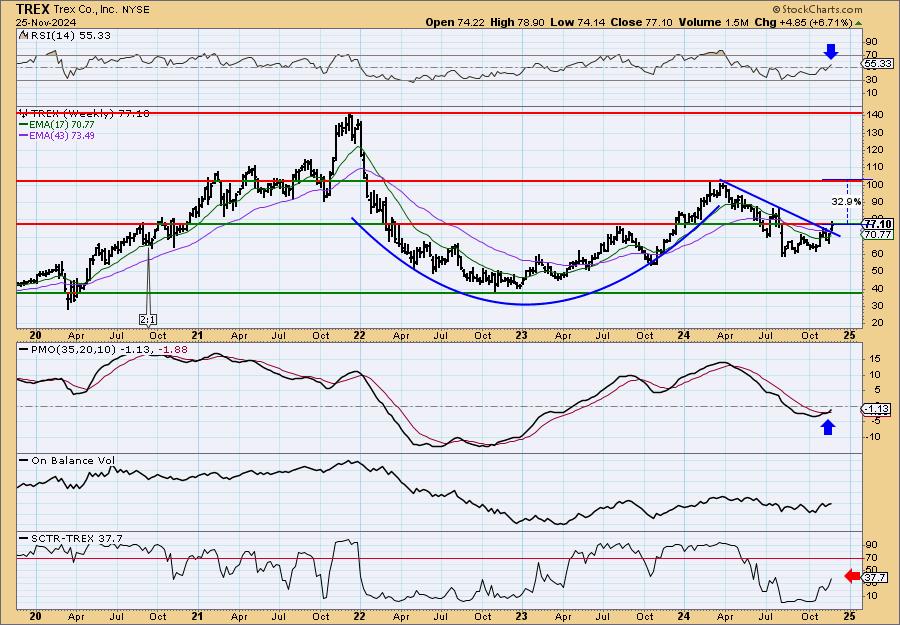This screenshot has height=625, width=900.
Task: Click the 'Close 77.10' value in header
Action: tap(640, 22)
